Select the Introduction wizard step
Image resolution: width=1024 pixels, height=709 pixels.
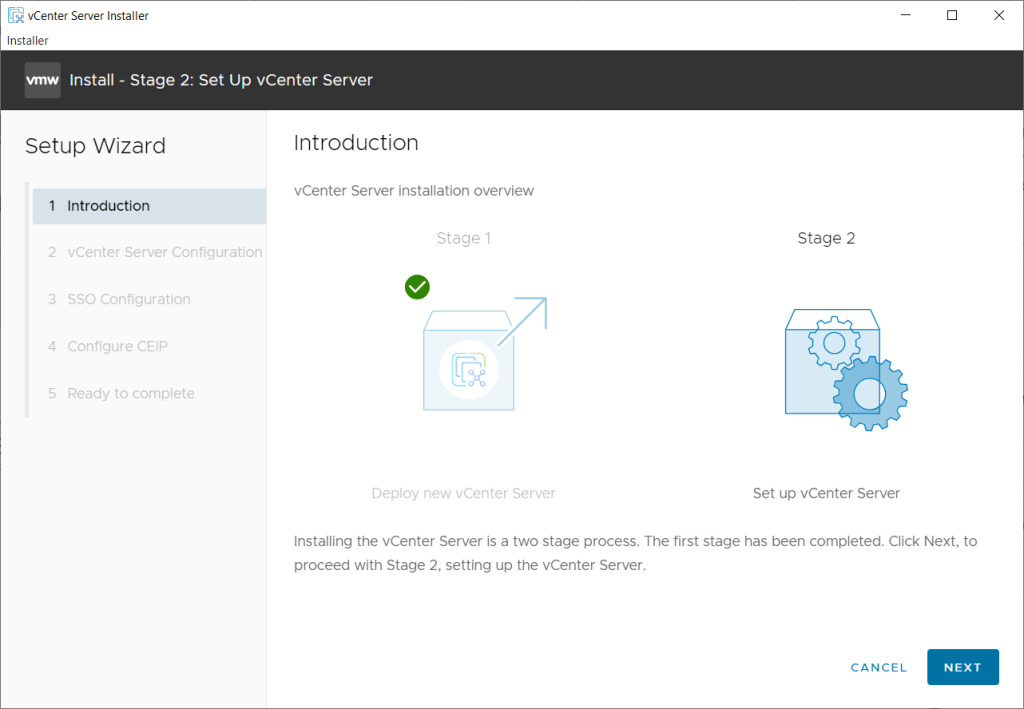pyautogui.click(x=108, y=206)
